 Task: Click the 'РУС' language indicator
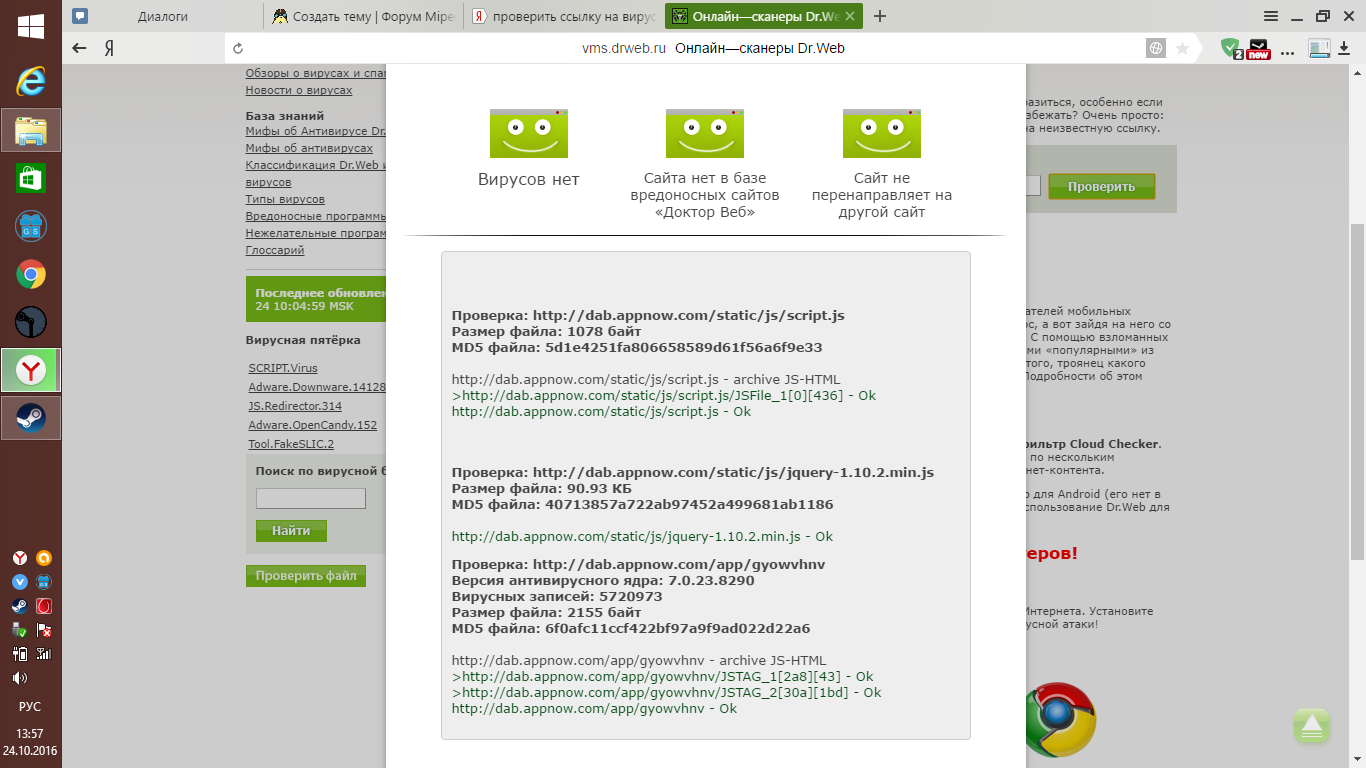tap(30, 706)
